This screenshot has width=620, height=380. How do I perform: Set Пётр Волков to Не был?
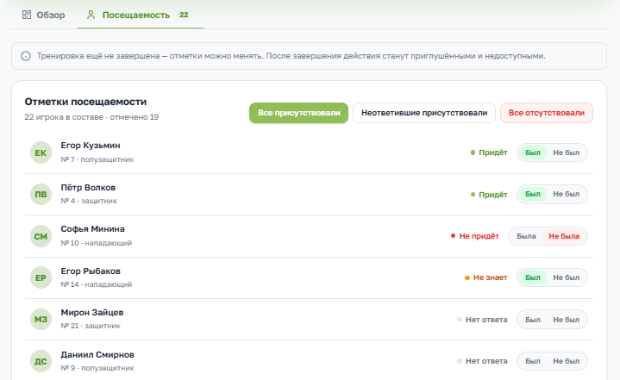tap(566, 194)
